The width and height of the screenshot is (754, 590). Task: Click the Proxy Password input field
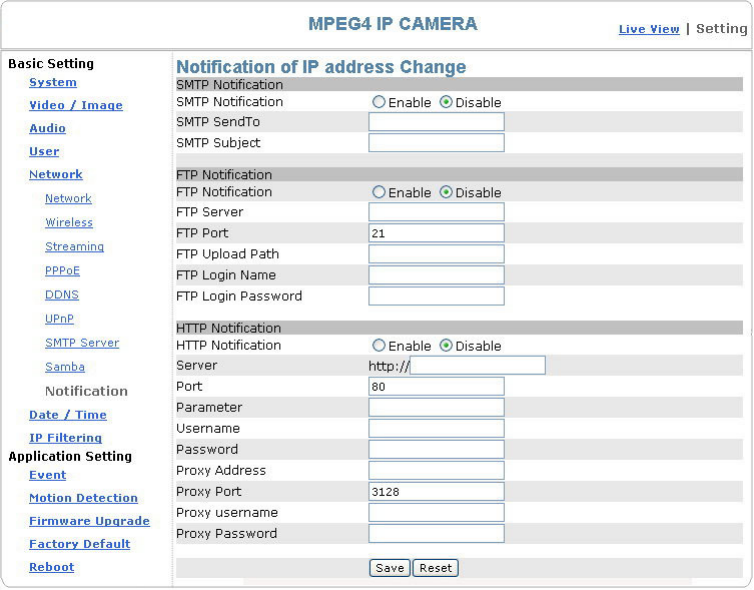436,534
